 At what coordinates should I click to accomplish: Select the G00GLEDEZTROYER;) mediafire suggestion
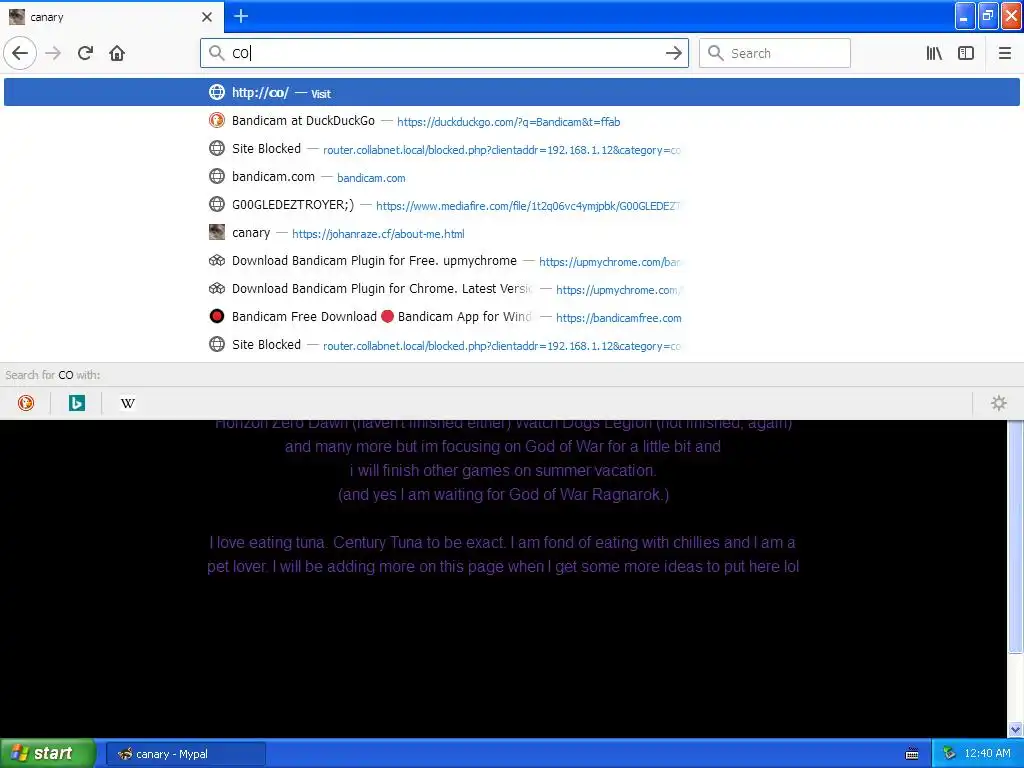pos(512,205)
